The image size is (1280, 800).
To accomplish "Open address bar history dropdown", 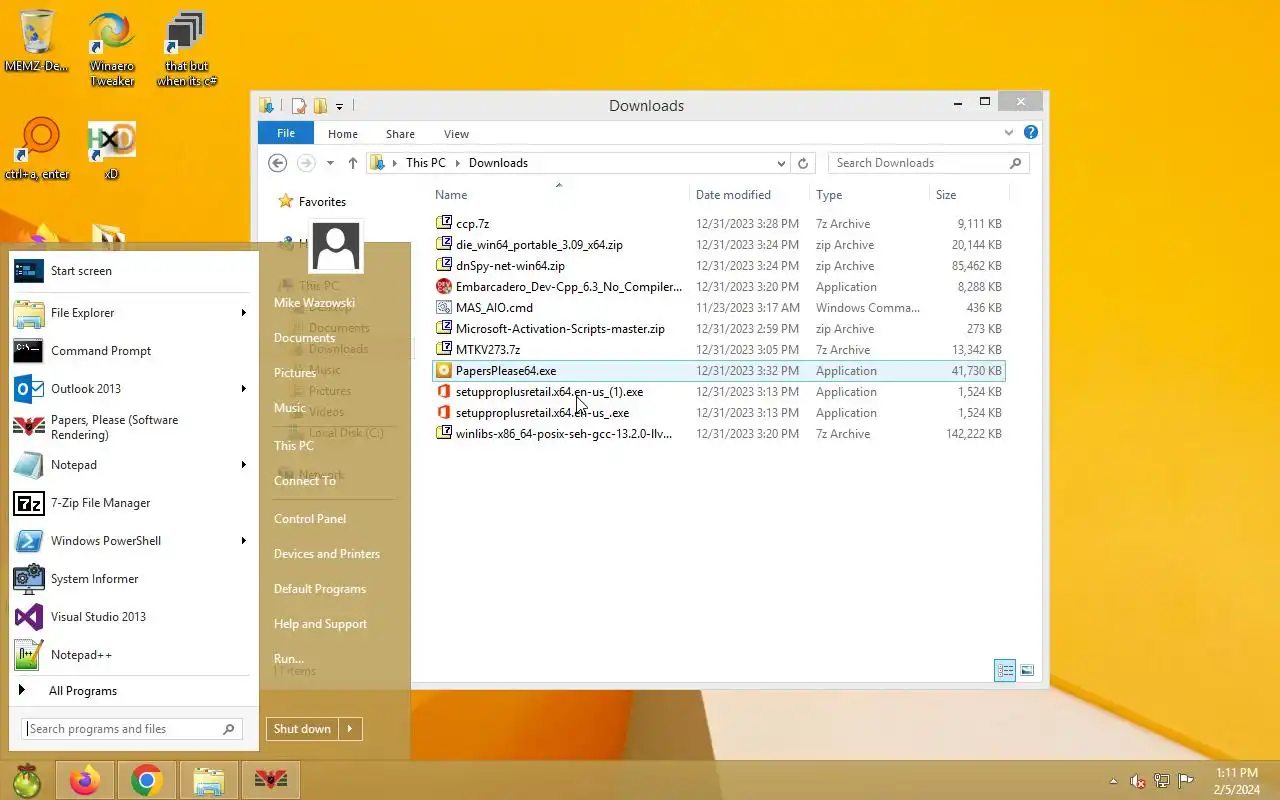I will tap(781, 163).
